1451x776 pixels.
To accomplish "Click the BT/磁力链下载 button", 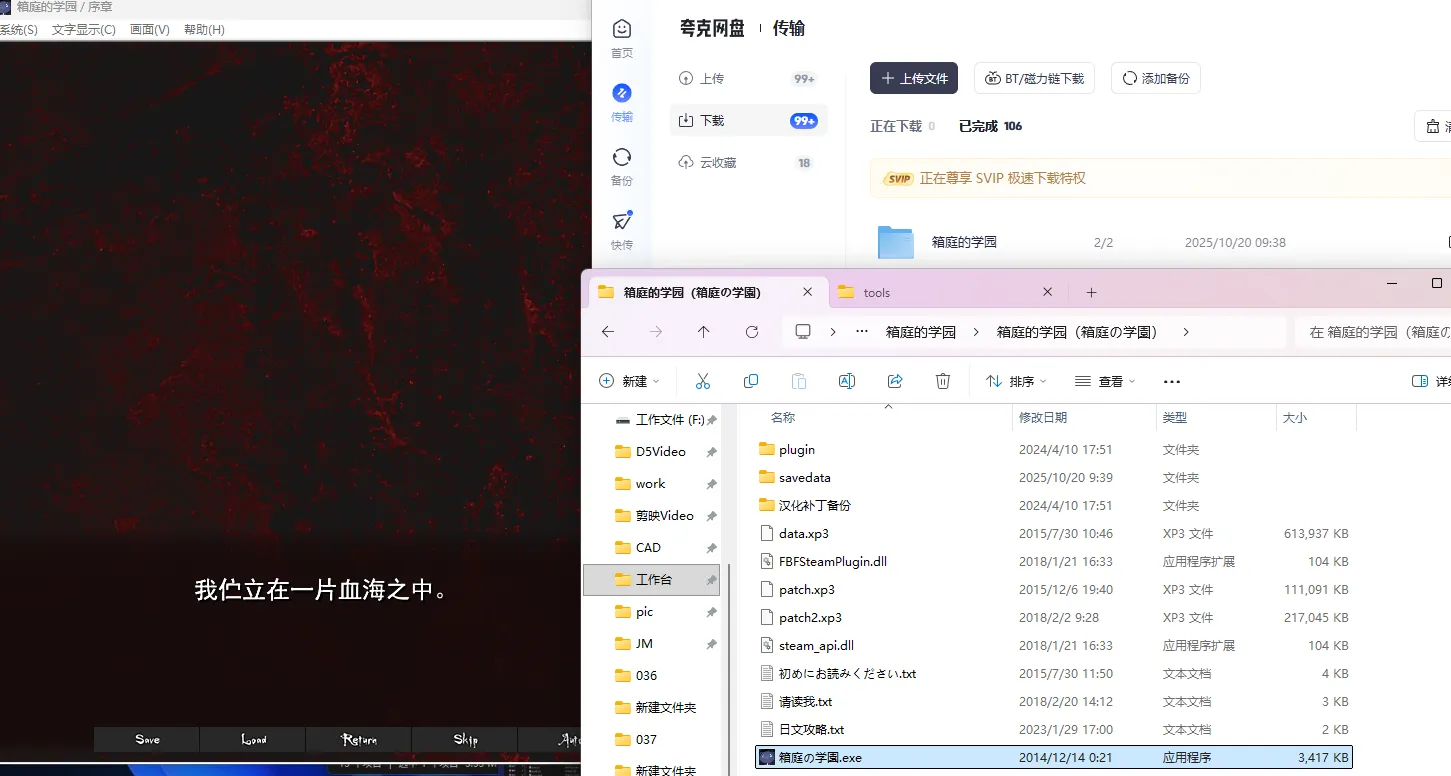I will click(x=1034, y=78).
